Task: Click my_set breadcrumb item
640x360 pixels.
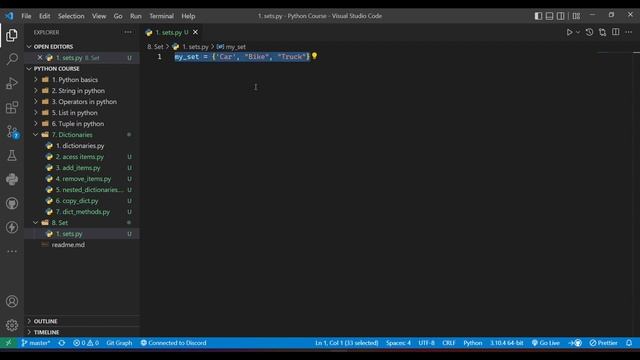Action: click(231, 47)
